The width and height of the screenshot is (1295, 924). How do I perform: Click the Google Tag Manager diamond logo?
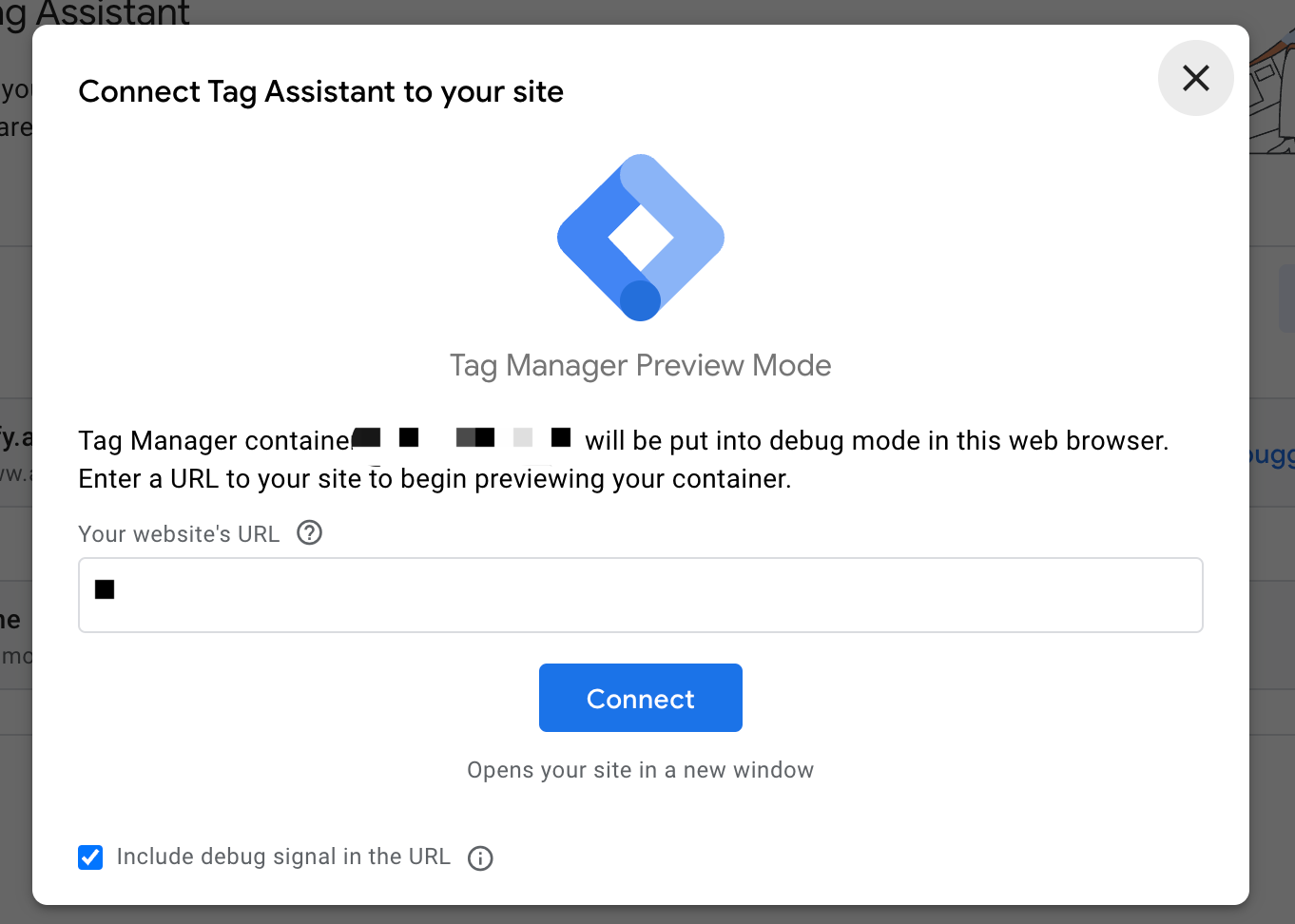click(x=640, y=237)
